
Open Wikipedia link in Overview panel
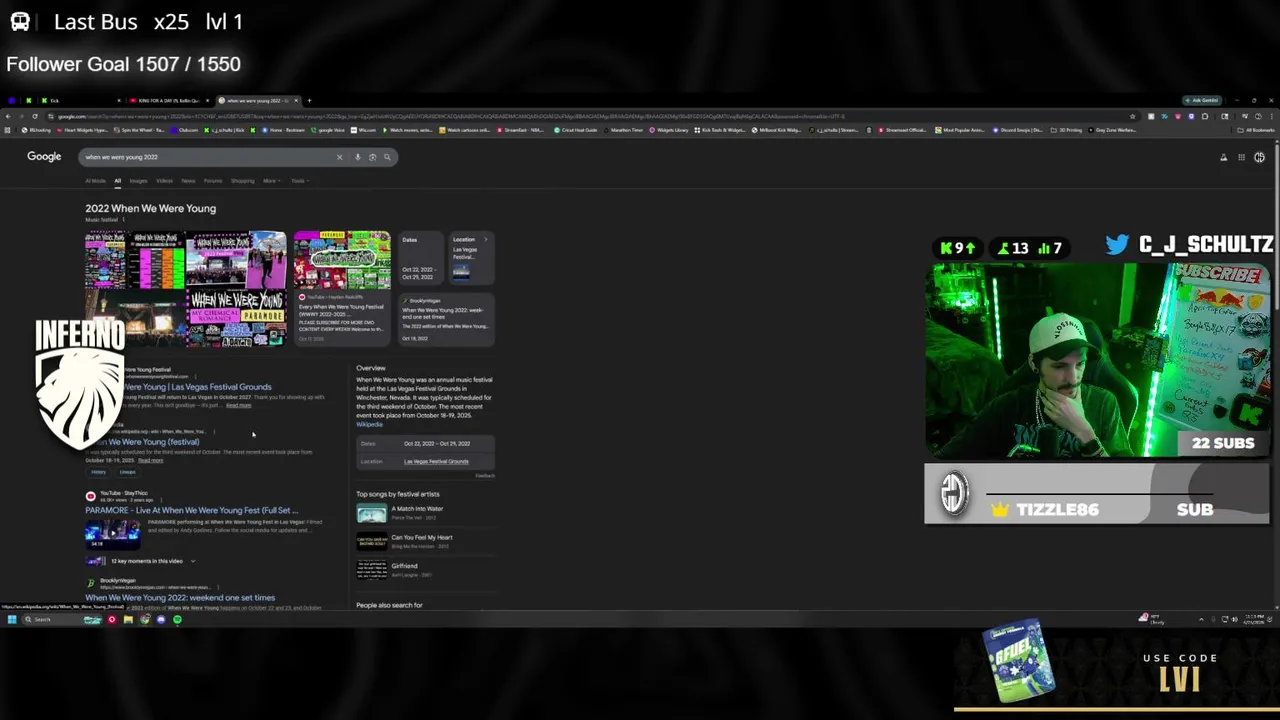pos(369,424)
